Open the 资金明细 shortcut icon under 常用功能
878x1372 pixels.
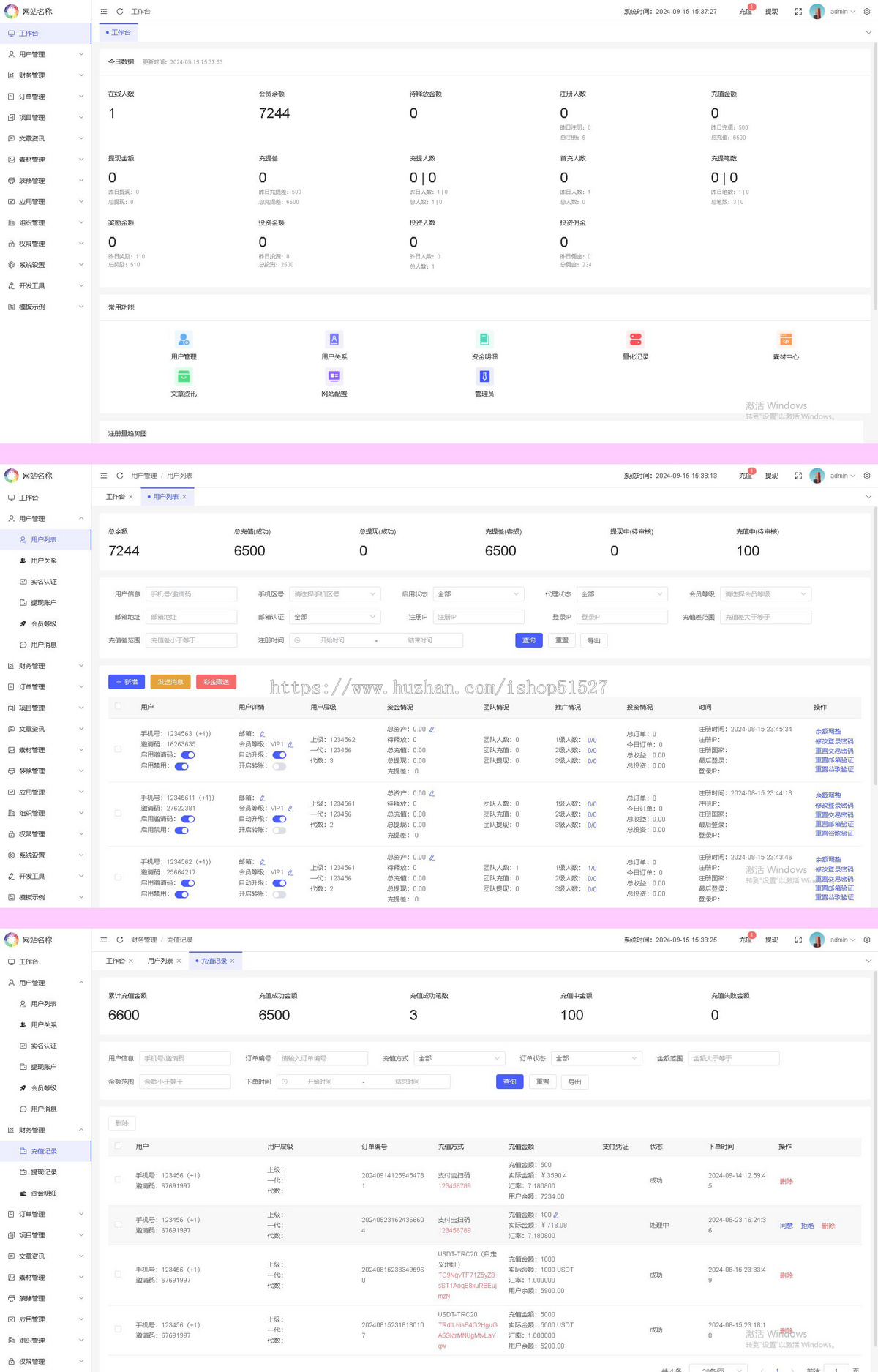484,340
